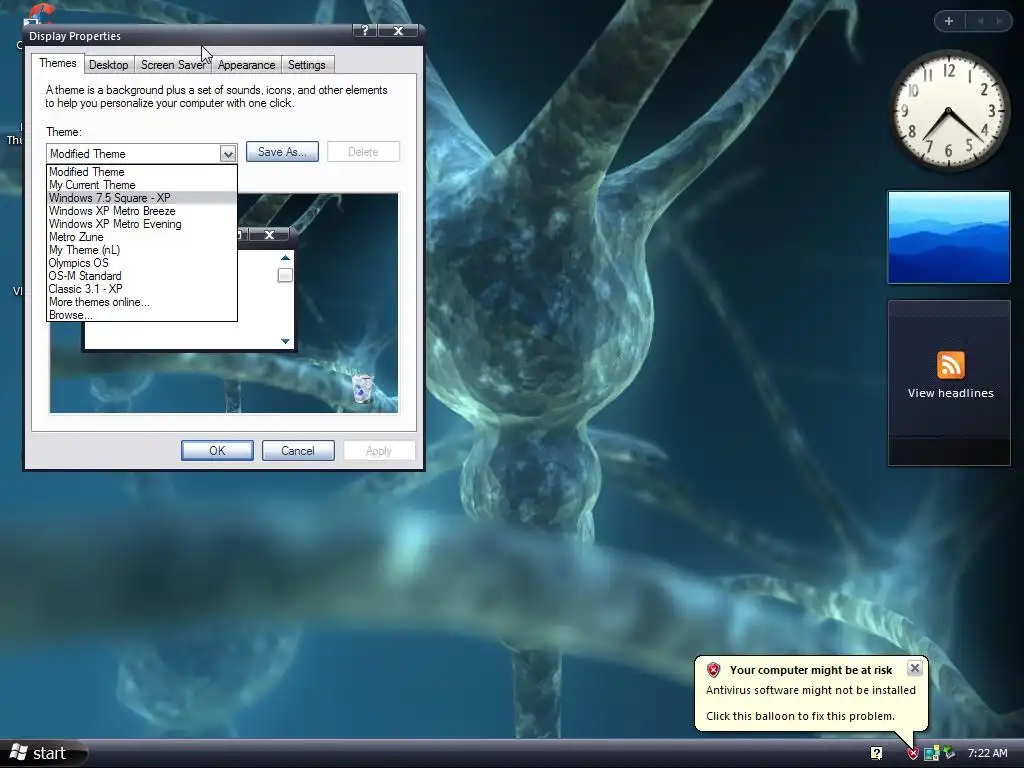Switch to the Themes tab
The width and height of the screenshot is (1024, 768).
coord(57,63)
